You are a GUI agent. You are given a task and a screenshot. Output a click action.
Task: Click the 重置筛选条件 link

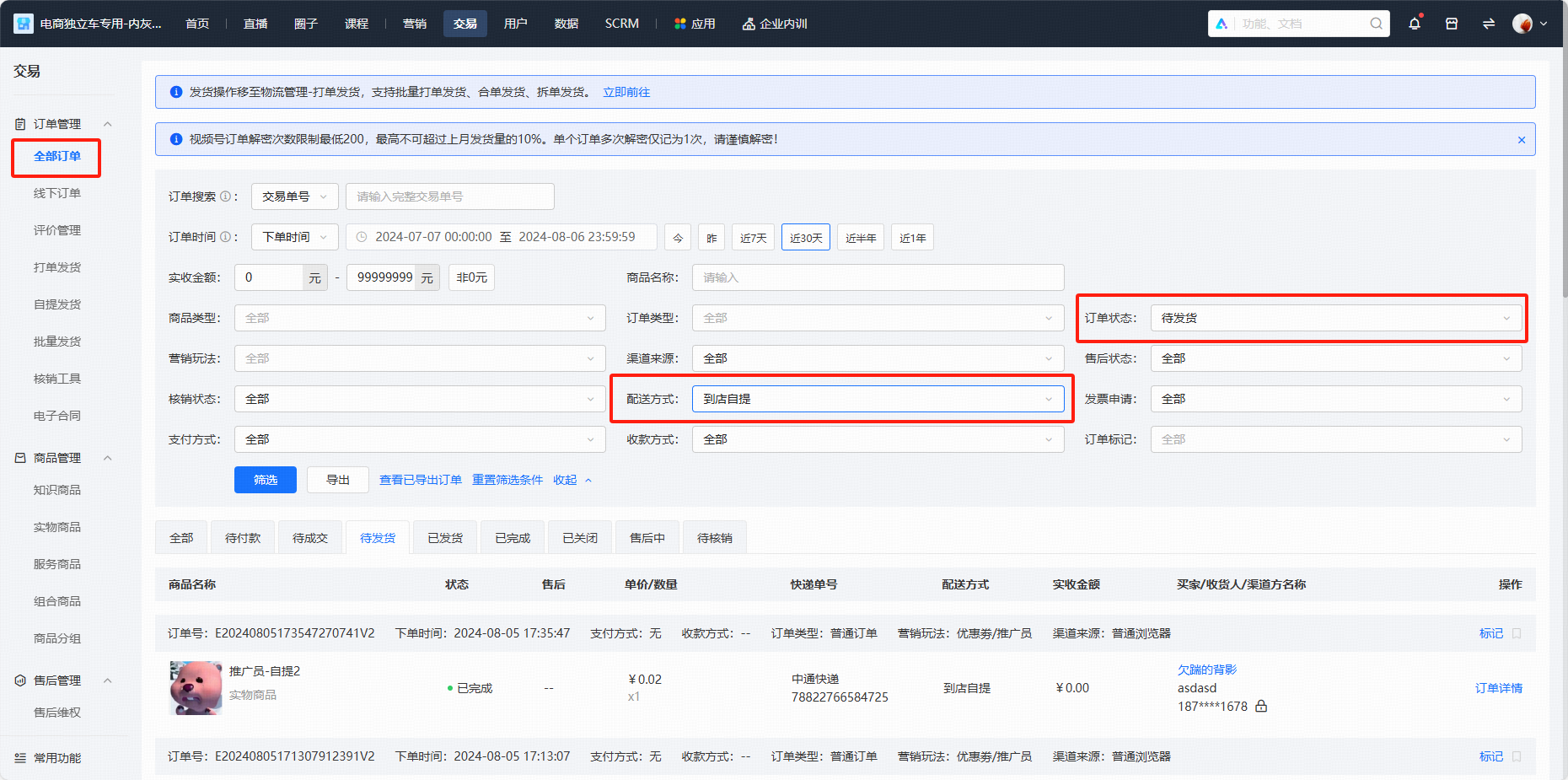click(507, 480)
